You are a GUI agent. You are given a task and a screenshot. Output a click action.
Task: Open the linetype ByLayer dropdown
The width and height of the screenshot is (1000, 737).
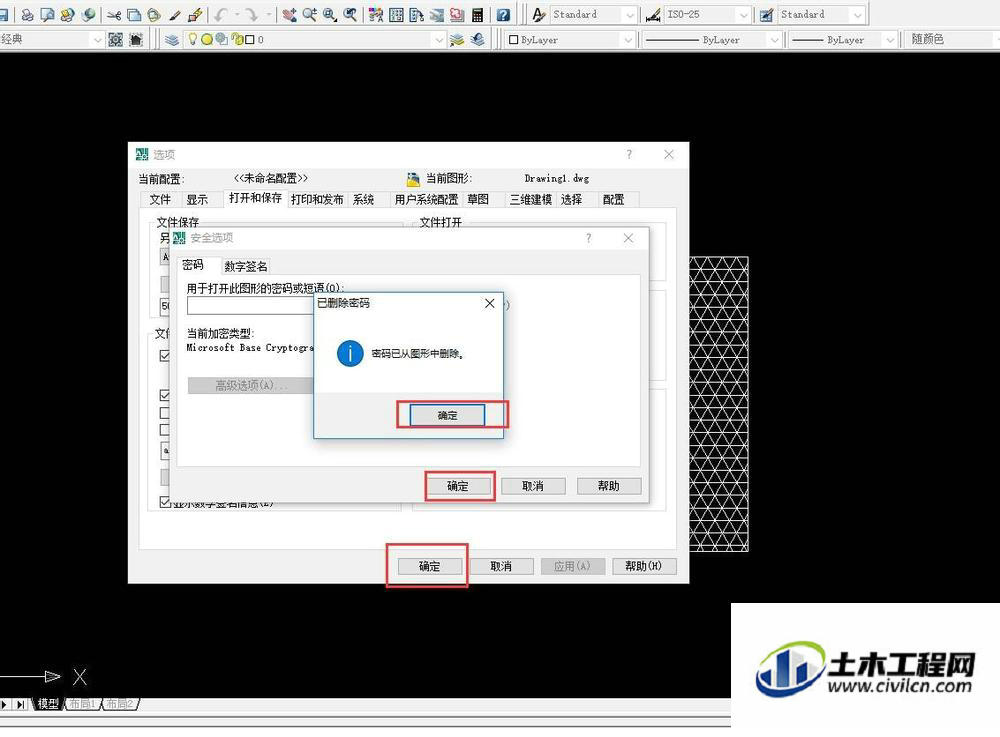tap(774, 40)
